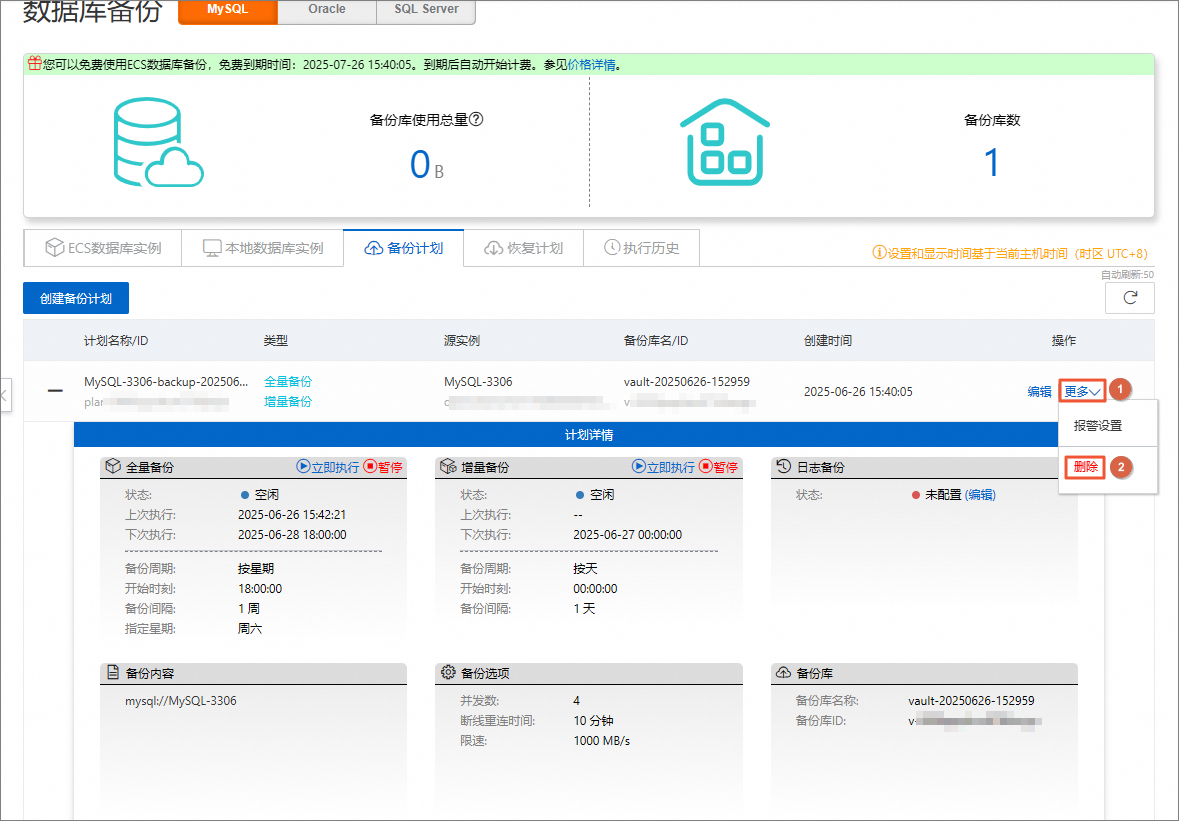Click the 全量备份 type link
Viewport: 1179px width, 821px height.
coord(288,381)
